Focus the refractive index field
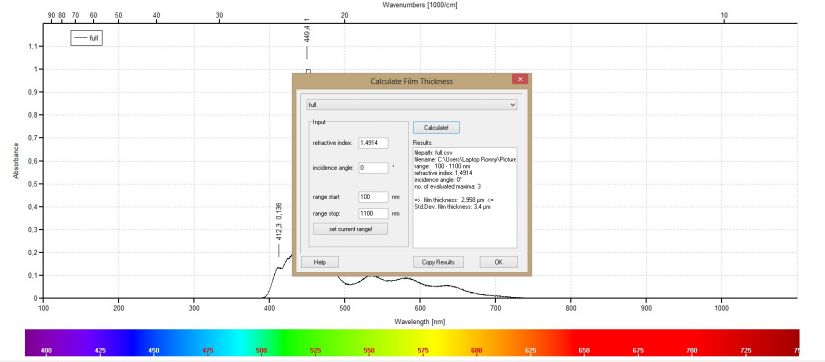The width and height of the screenshot is (825, 362). [x=373, y=143]
